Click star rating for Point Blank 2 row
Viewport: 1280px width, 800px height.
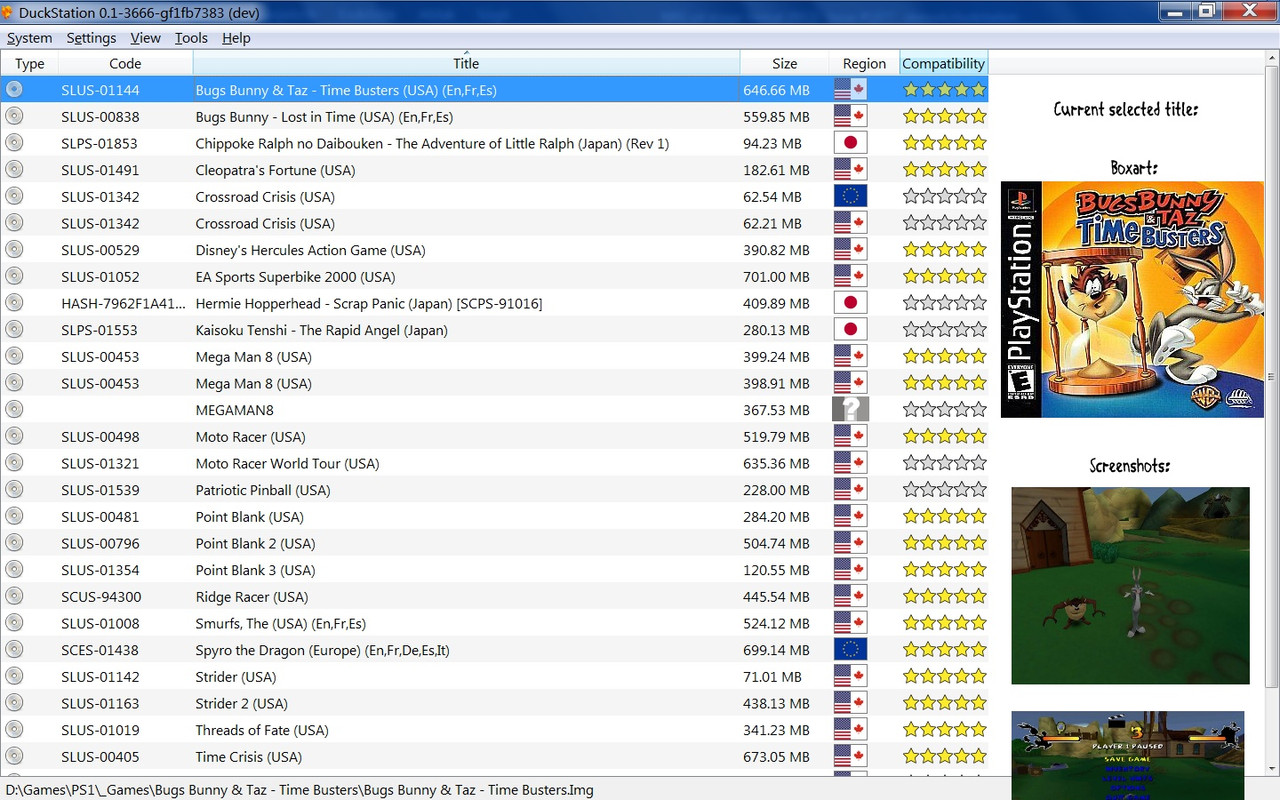944,543
